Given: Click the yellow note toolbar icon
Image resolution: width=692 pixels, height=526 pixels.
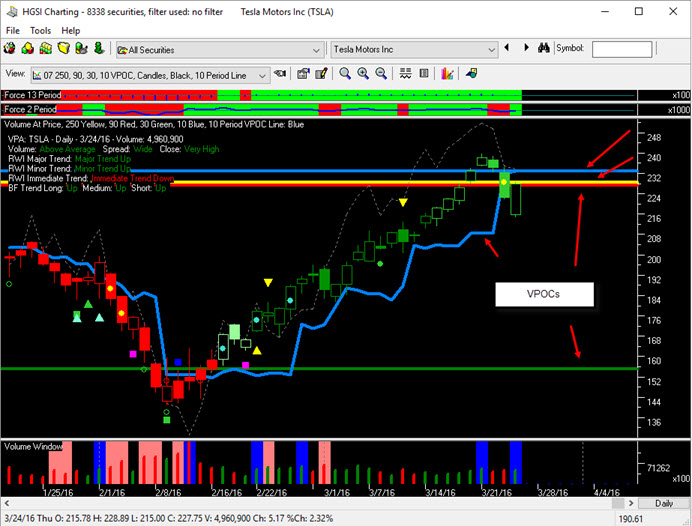Looking at the screenshot, I should pyautogui.click(x=64, y=49).
